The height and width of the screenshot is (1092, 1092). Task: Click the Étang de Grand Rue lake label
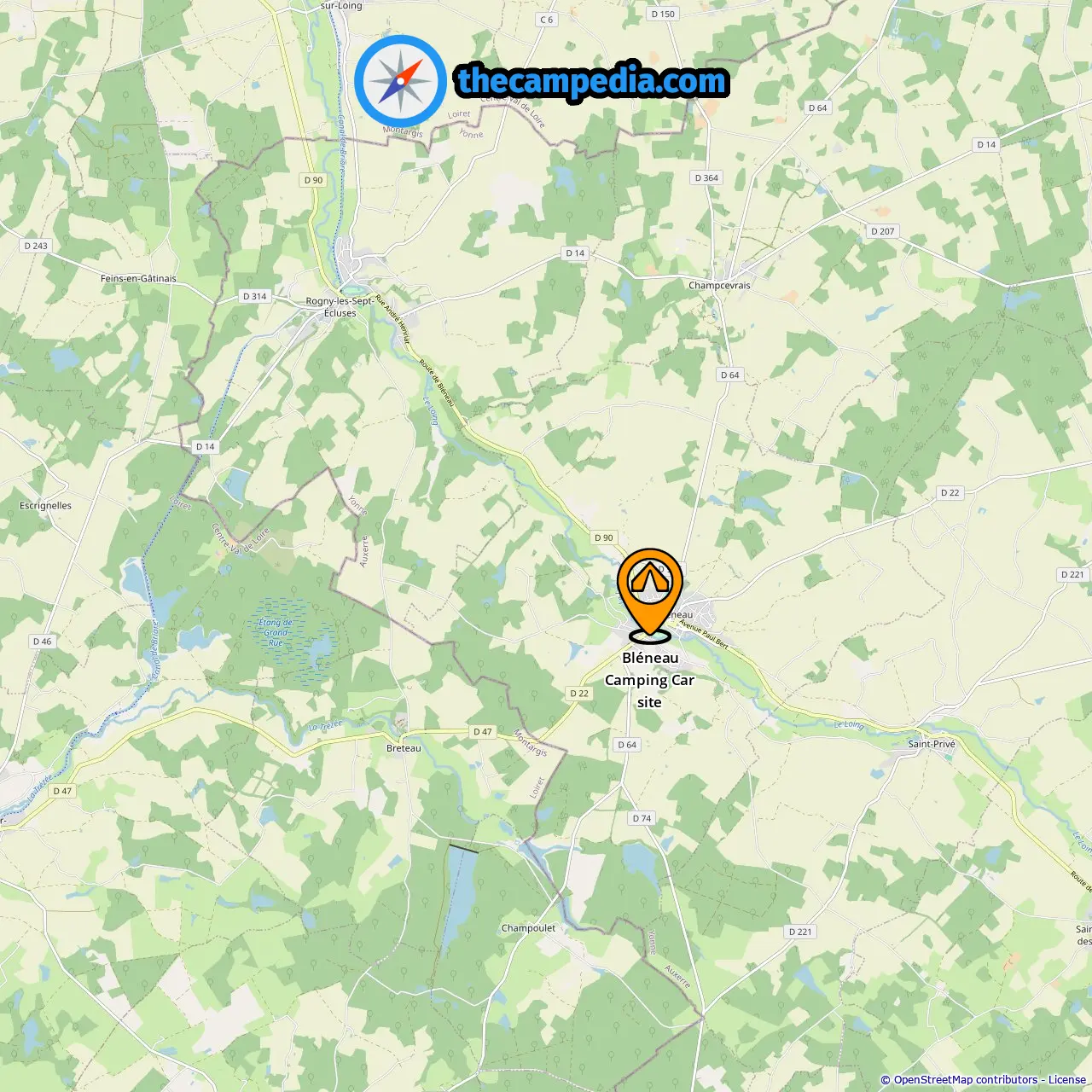click(276, 632)
